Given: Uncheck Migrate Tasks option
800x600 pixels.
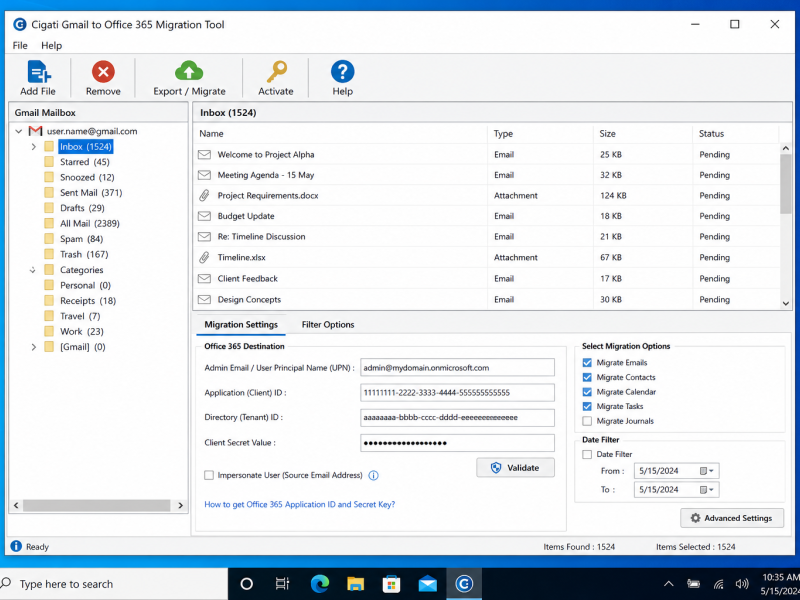Looking at the screenshot, I should 587,406.
